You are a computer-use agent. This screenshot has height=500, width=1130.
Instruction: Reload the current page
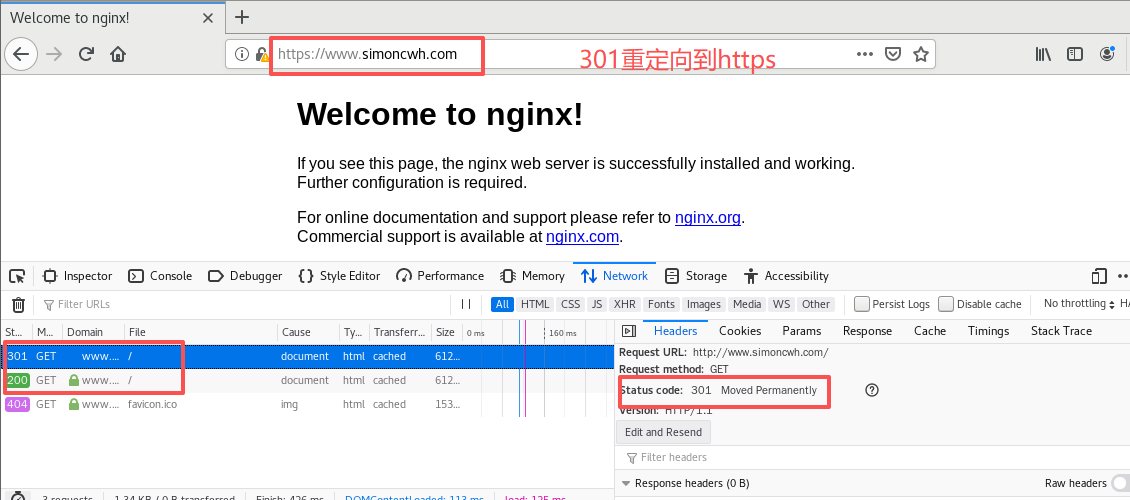(86, 54)
